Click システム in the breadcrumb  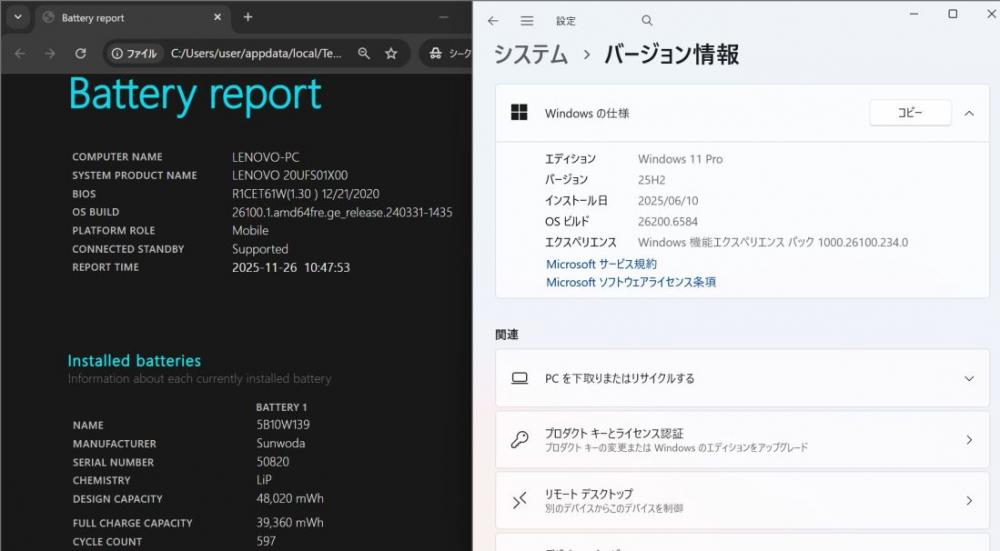pos(531,54)
